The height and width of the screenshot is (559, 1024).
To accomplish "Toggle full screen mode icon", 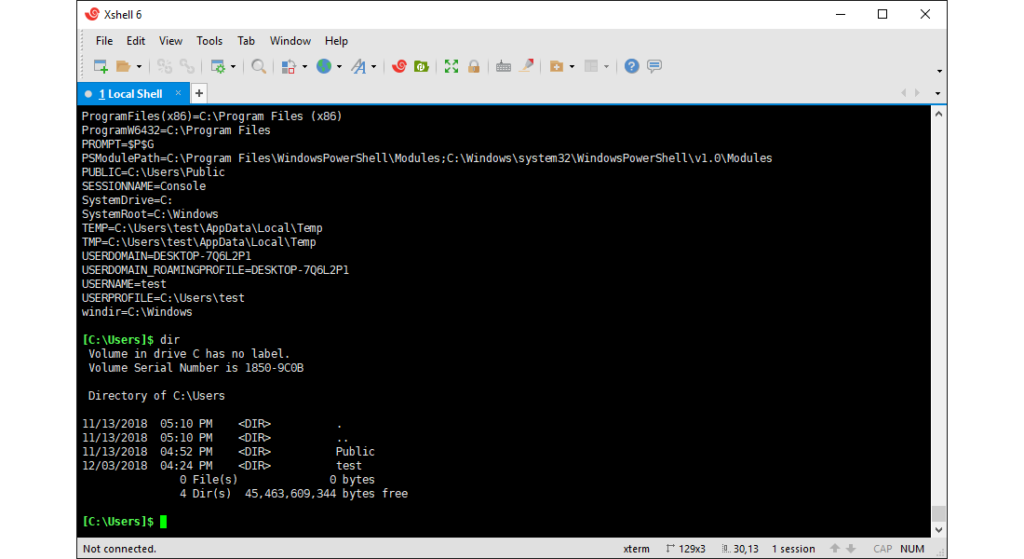I will click(451, 66).
